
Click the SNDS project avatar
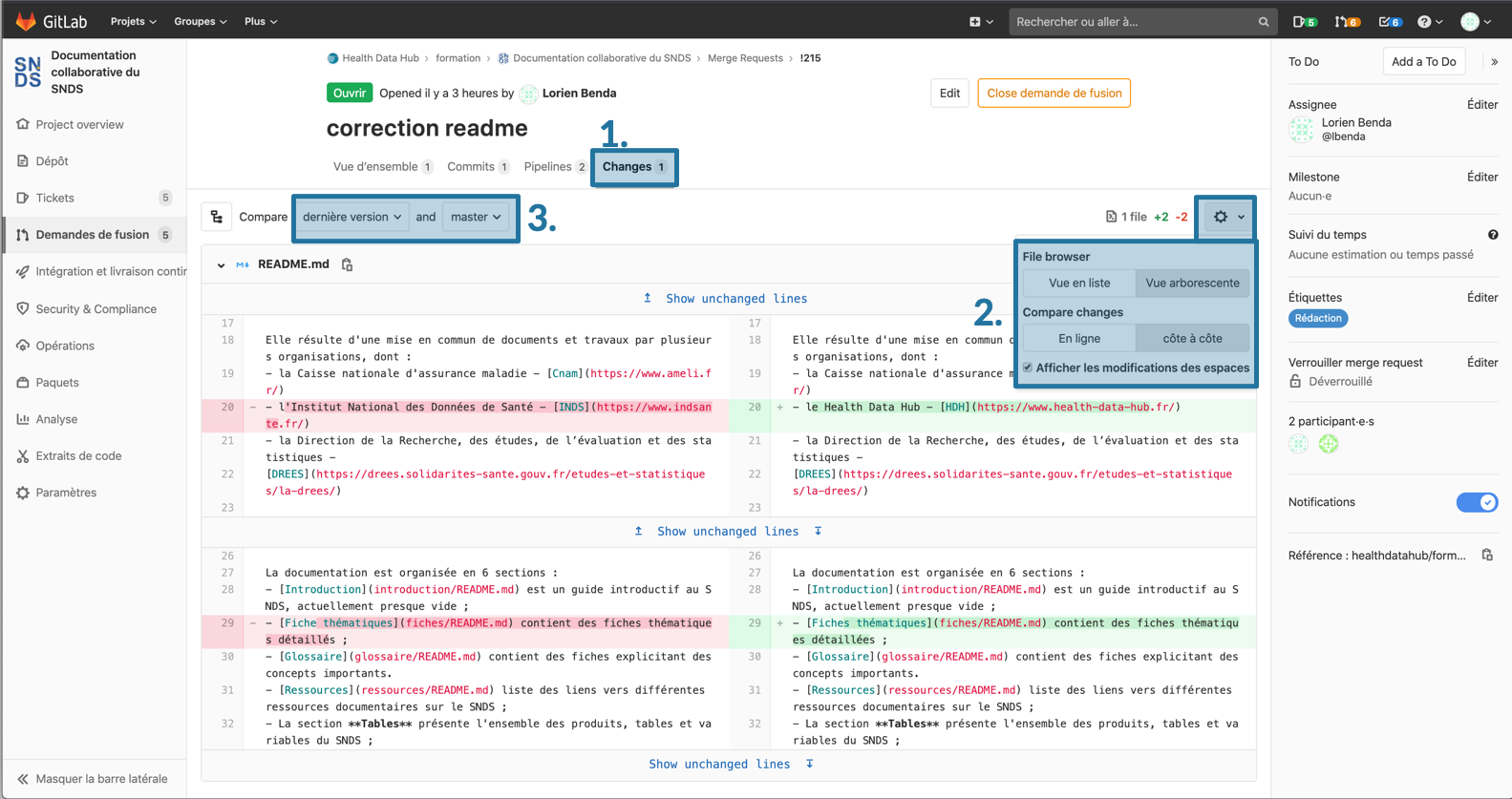pos(28,72)
